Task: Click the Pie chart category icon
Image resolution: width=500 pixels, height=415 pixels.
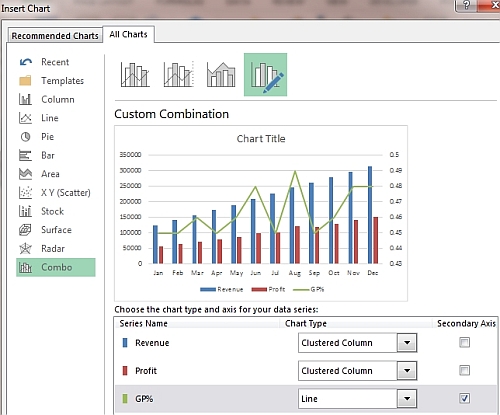Action: (x=25, y=137)
